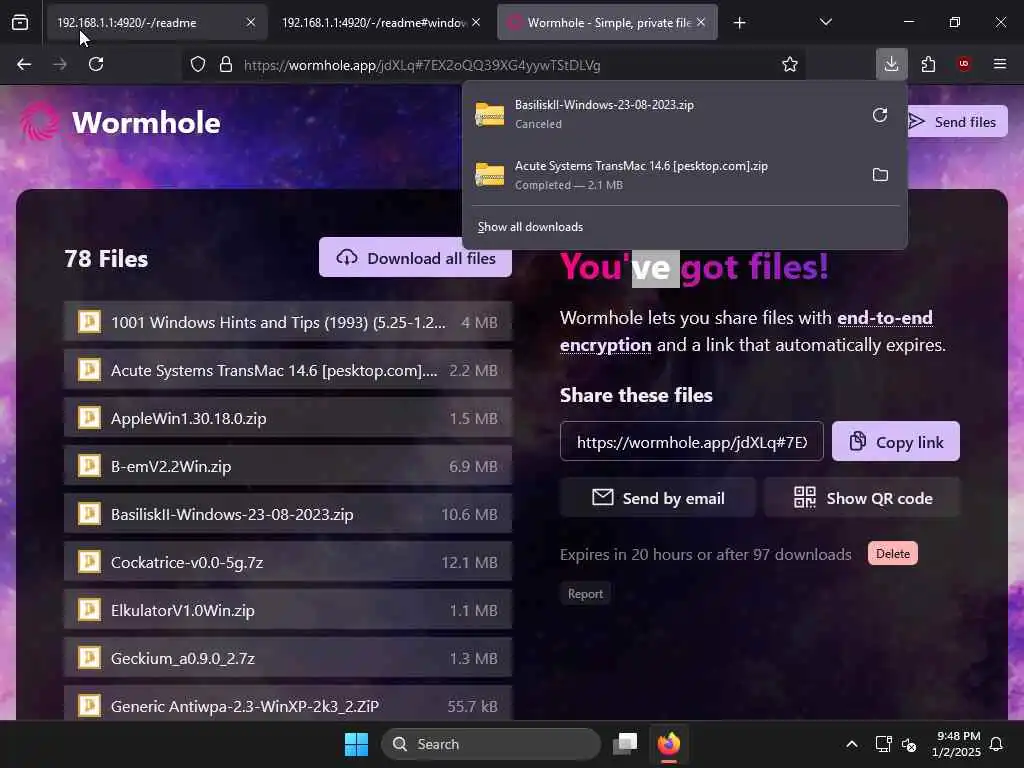This screenshot has width=1024, height=768.
Task: Select the Wormhole tab
Action: coord(607,22)
